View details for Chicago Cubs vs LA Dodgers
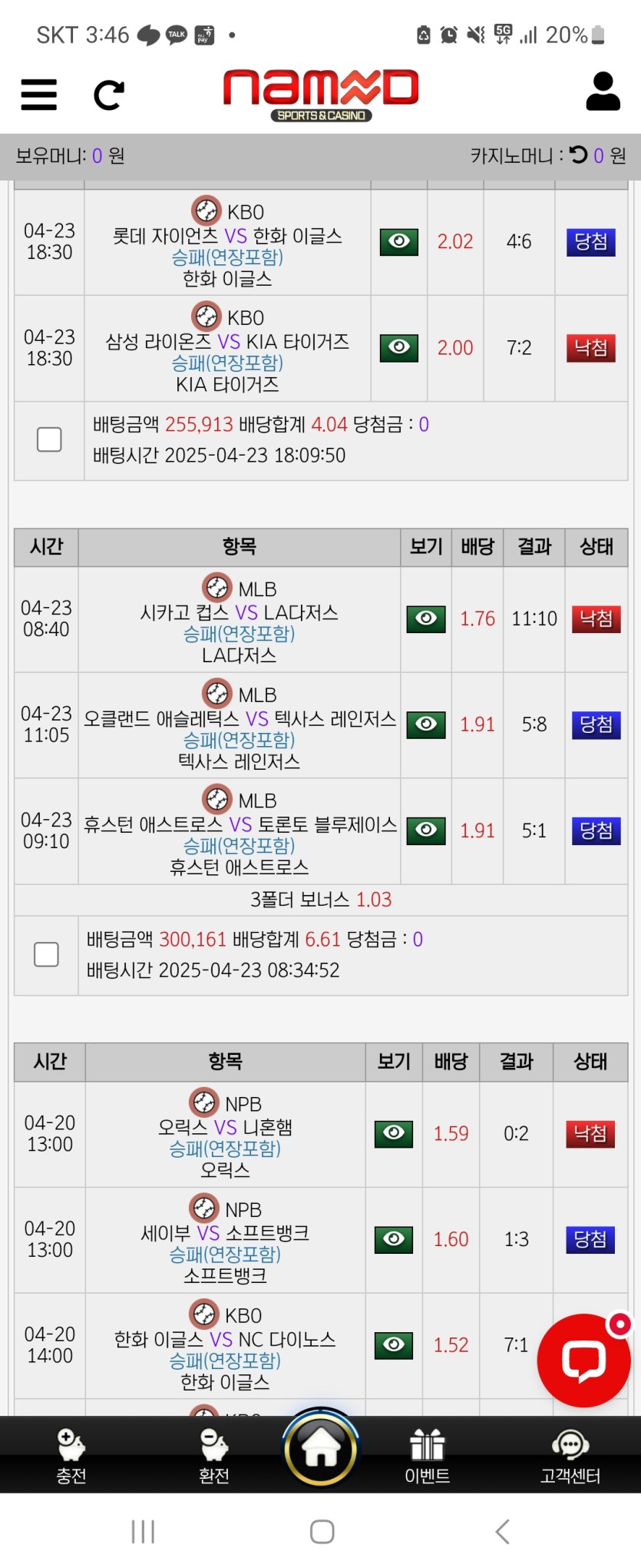Viewport: 641px width, 1568px height. pyautogui.click(x=426, y=618)
